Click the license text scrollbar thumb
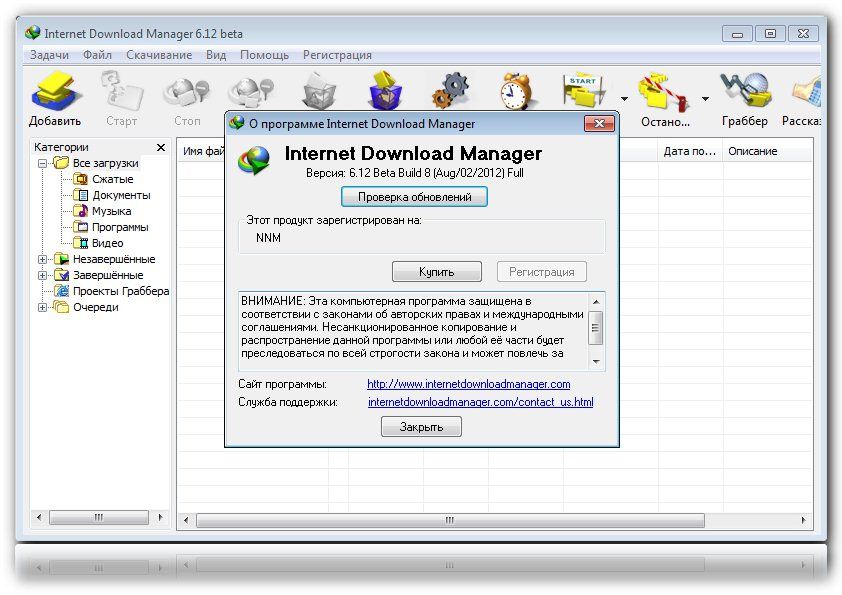This screenshot has width=842, height=595. click(x=596, y=328)
